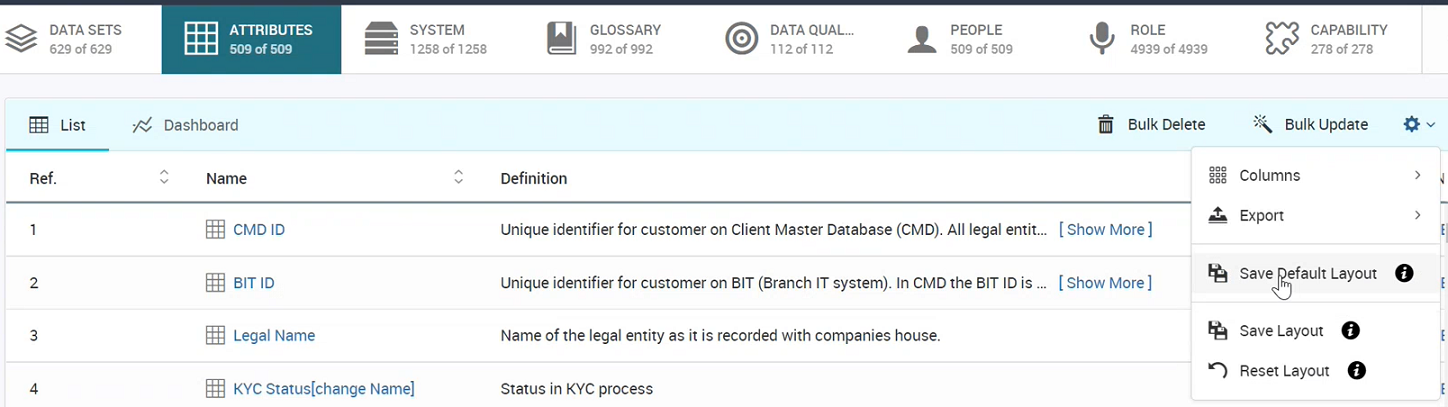Click info icon next to Reset Layout
1448x407 pixels.
point(1357,371)
